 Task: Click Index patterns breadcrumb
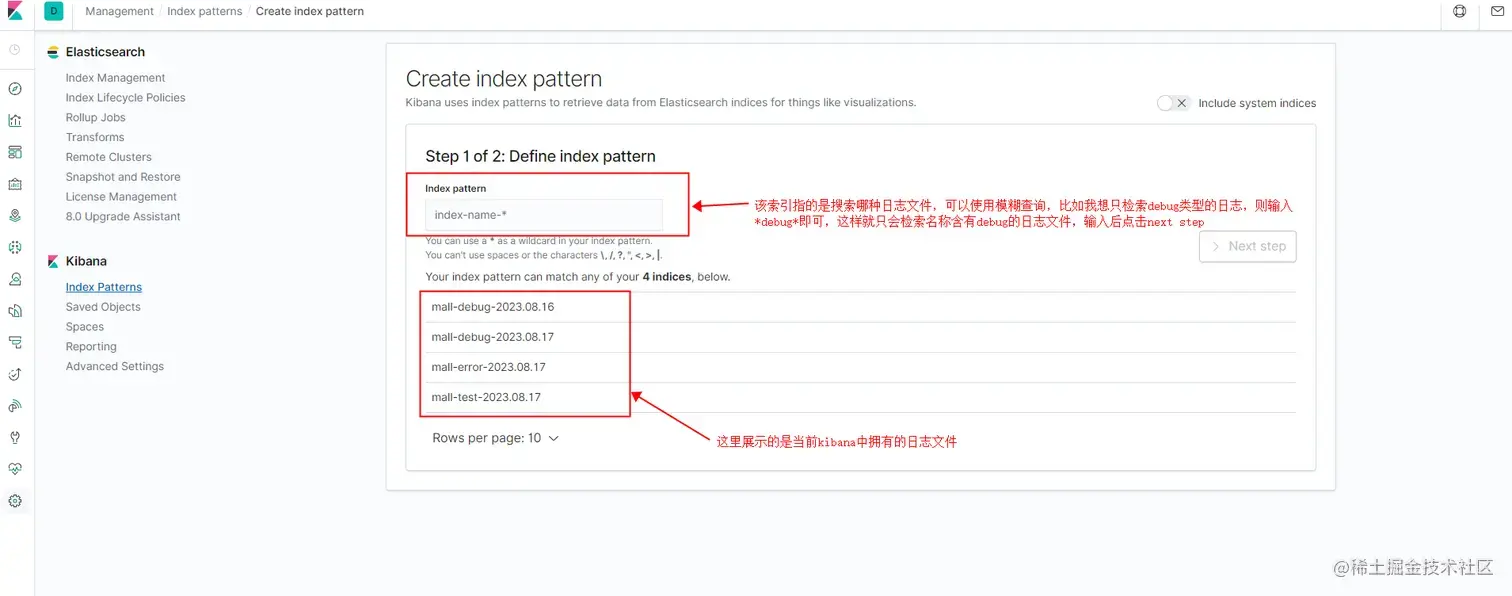205,11
